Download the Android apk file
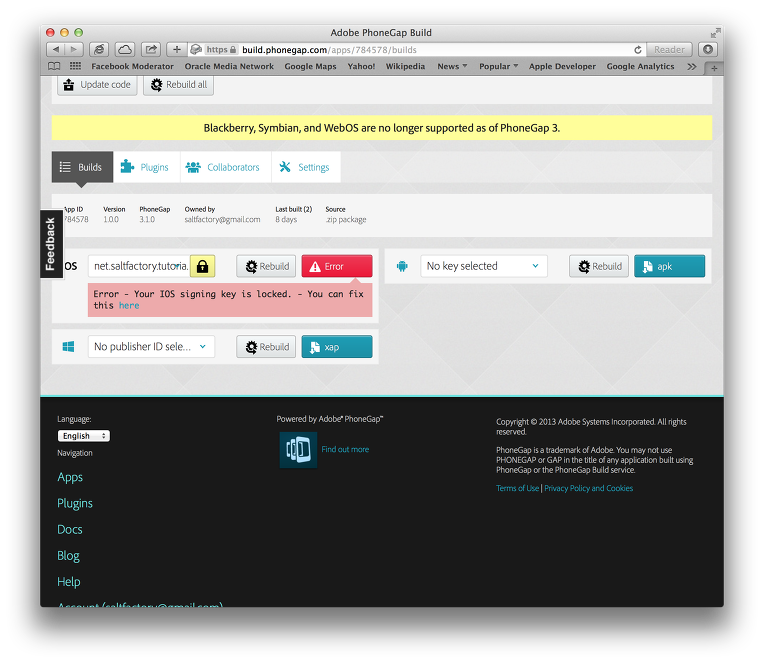This screenshot has width=764, height=663. (669, 266)
